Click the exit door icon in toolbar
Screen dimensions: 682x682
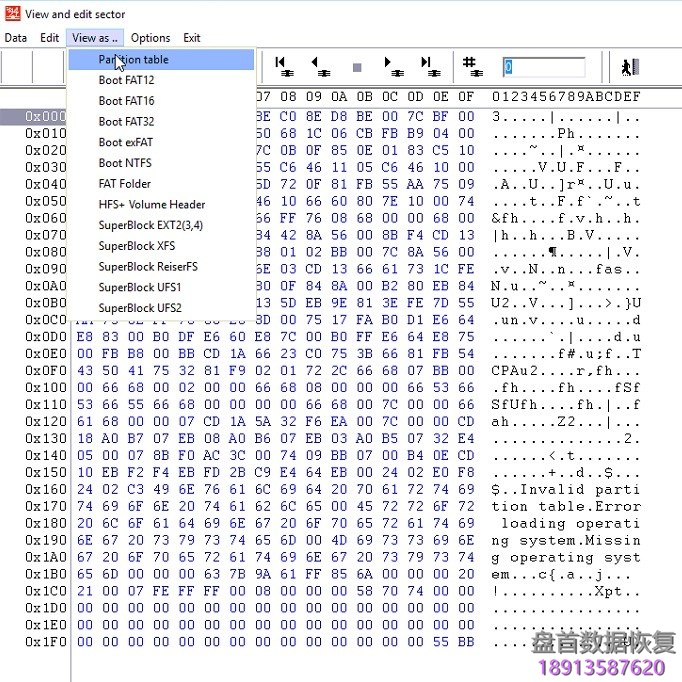(x=628, y=67)
